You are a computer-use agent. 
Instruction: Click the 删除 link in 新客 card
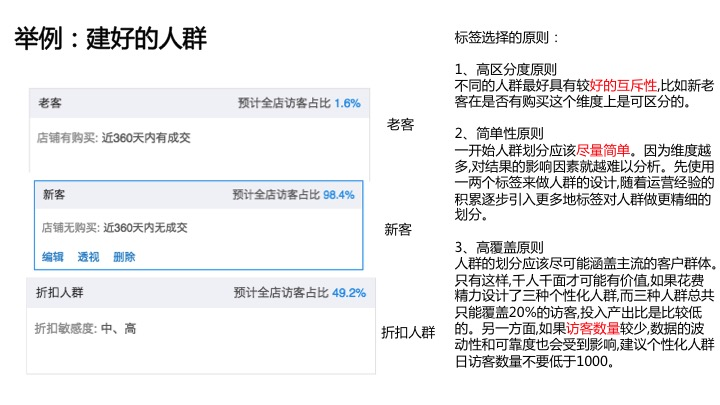[x=124, y=257]
